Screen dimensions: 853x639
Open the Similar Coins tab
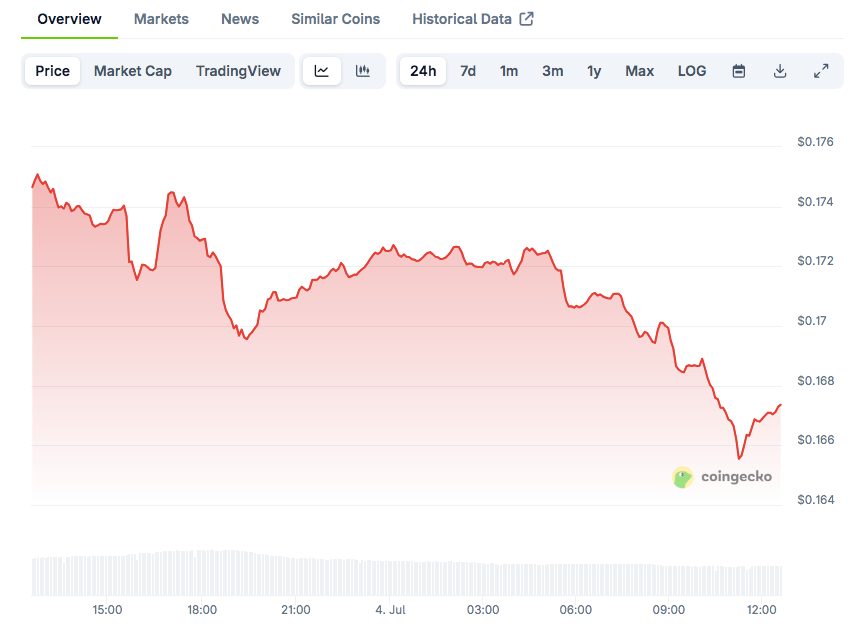(x=336, y=19)
